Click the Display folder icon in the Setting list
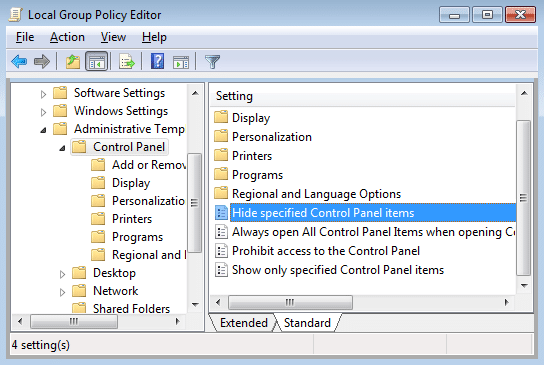This screenshot has height=365, width=544. coord(221,117)
